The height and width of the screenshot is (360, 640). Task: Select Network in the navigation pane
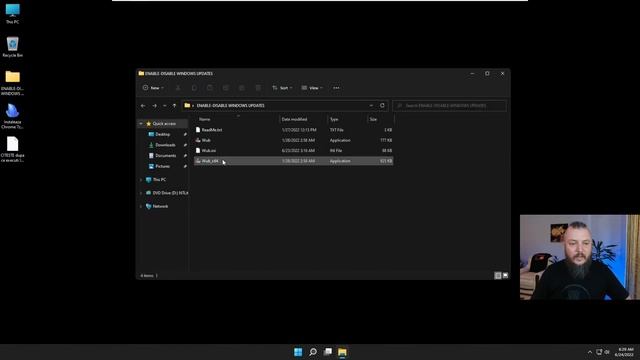[x=160, y=207]
